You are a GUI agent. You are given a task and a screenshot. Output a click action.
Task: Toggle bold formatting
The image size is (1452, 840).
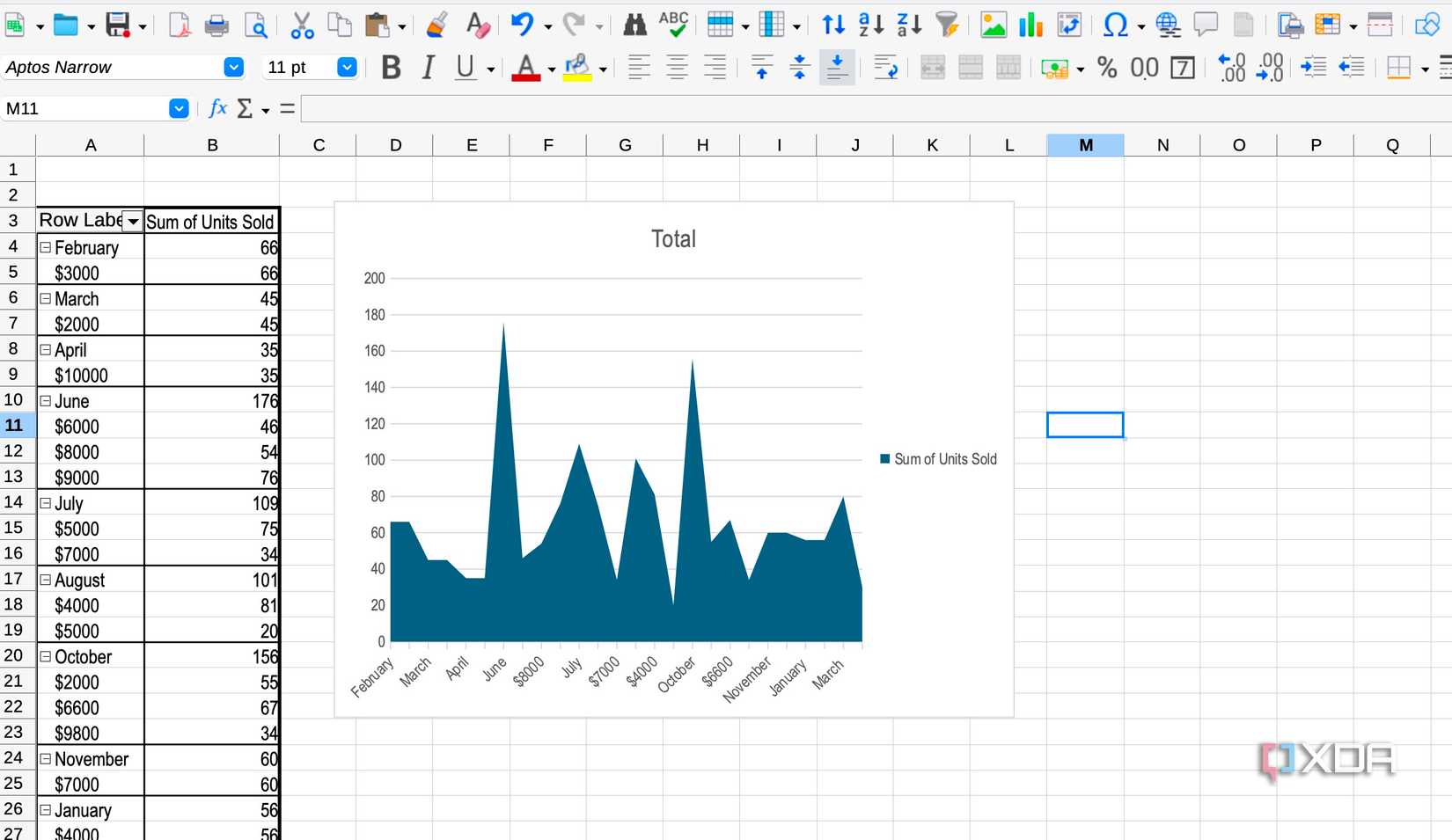click(390, 67)
